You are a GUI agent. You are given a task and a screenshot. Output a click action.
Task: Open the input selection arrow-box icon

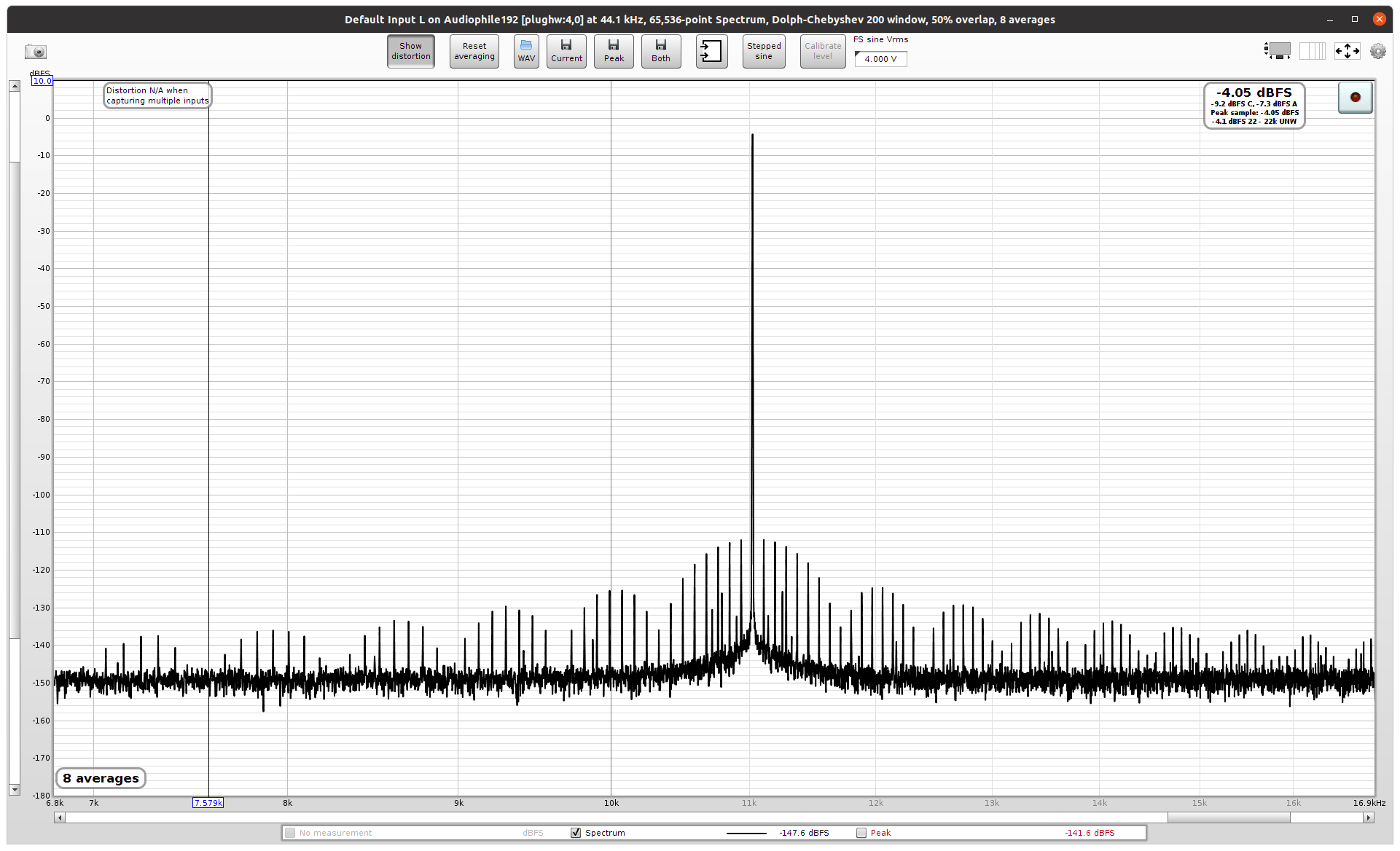[x=711, y=51]
